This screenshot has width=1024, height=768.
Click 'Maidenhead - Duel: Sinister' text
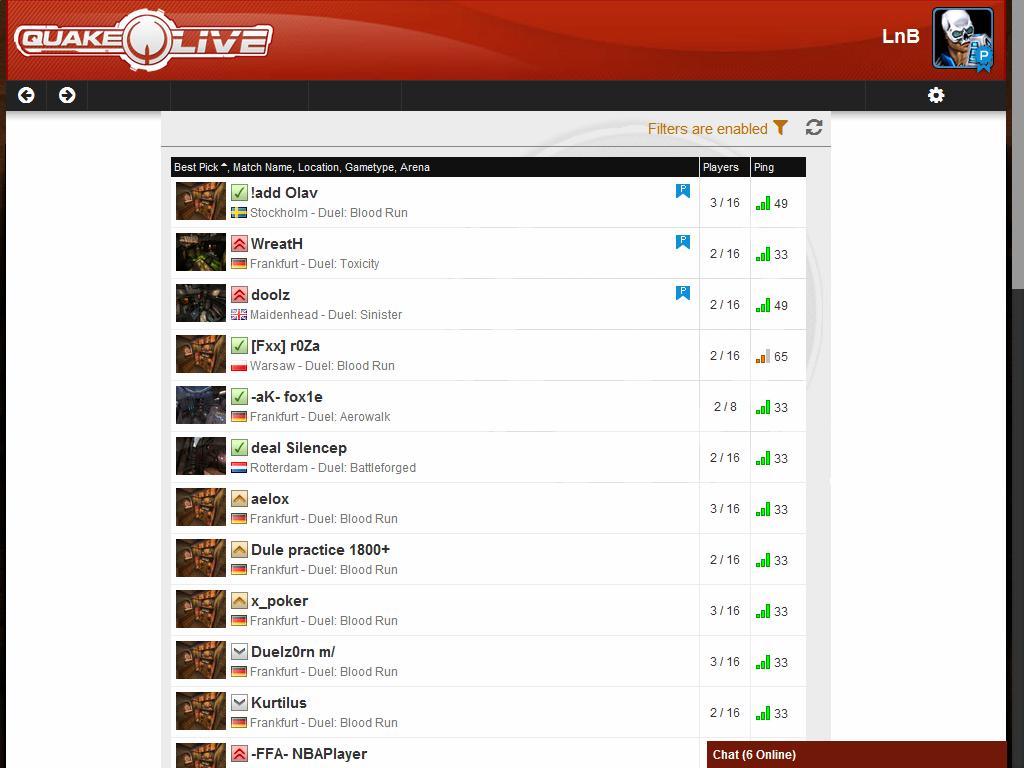[x=326, y=315]
